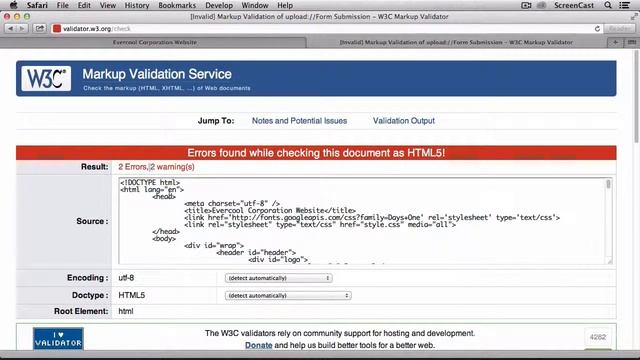This screenshot has height=360, width=640.
Task: Open the Develop menu
Action: point(219,5)
